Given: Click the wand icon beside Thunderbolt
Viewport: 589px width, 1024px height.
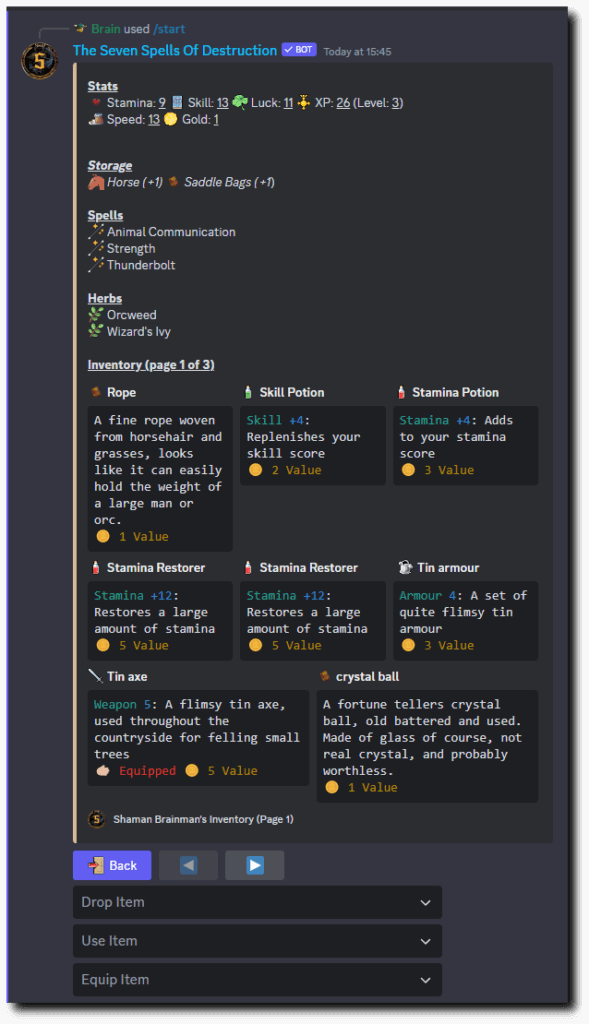Looking at the screenshot, I should pos(96,264).
